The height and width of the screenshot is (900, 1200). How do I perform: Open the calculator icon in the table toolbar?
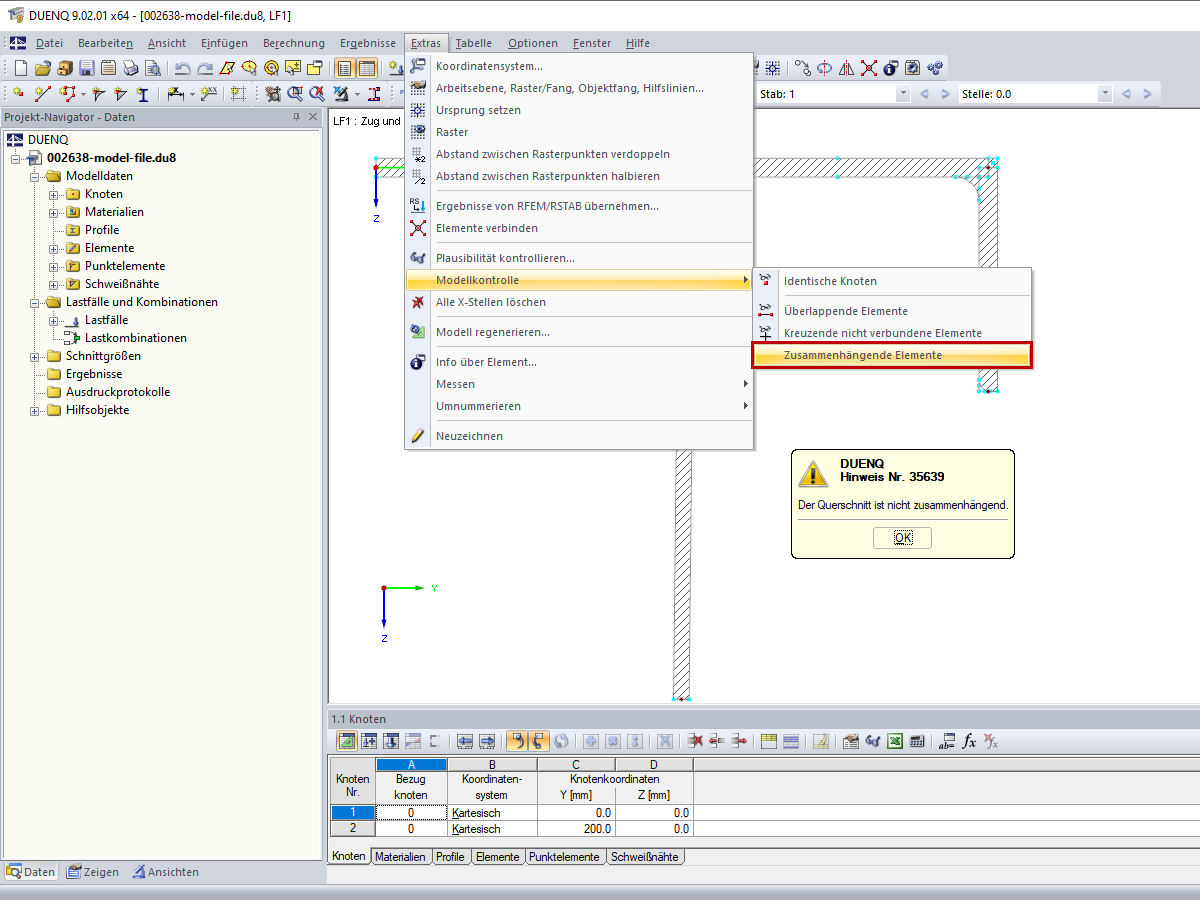pos(915,741)
